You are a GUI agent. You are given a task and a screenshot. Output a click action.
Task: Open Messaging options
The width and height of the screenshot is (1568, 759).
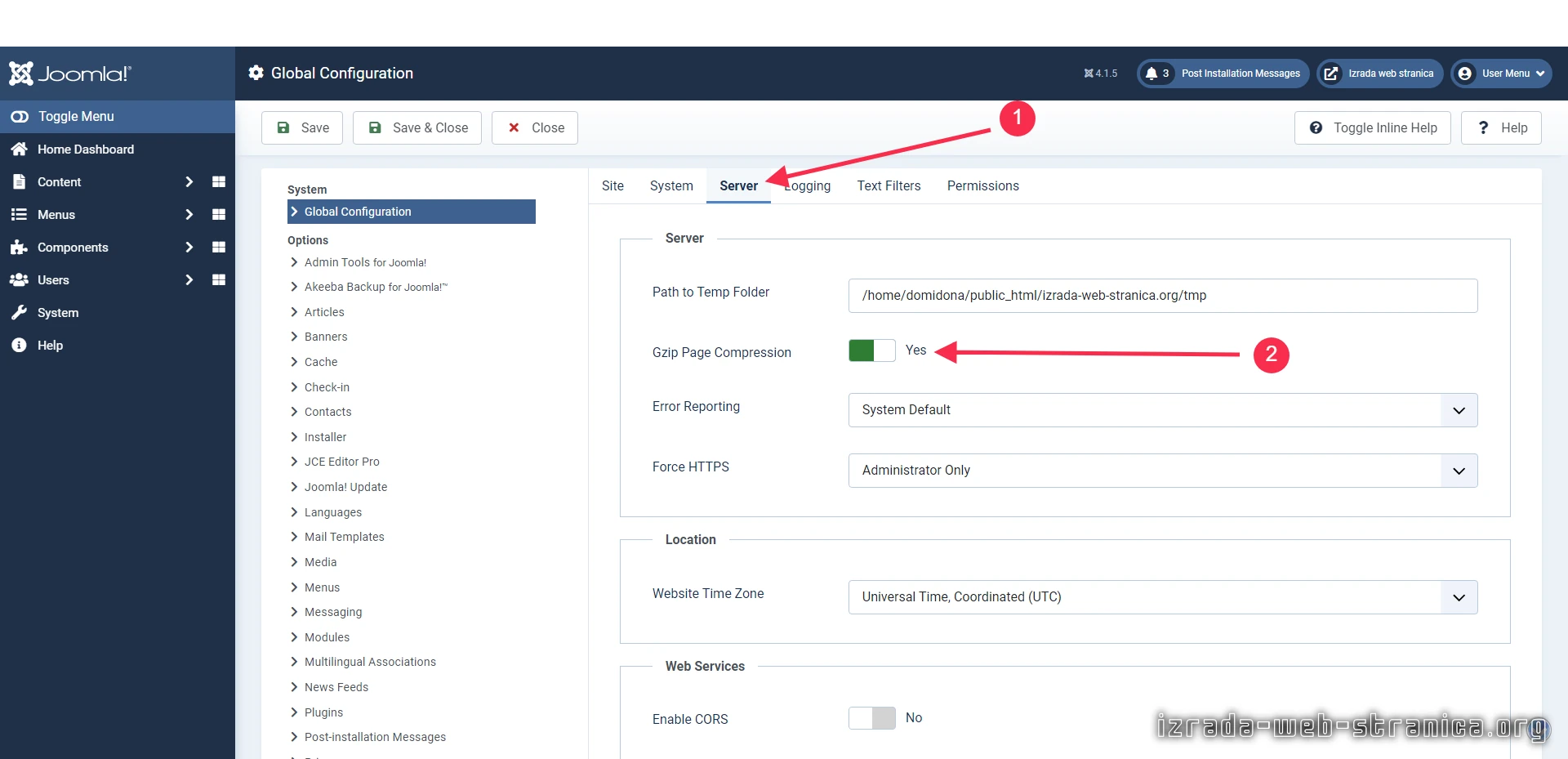click(x=332, y=612)
